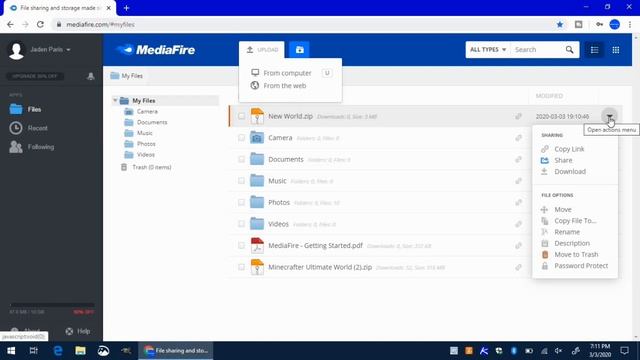This screenshot has height=360, width=640.
Task: Open the ALL TYPES filter dropdown
Action: (x=488, y=50)
